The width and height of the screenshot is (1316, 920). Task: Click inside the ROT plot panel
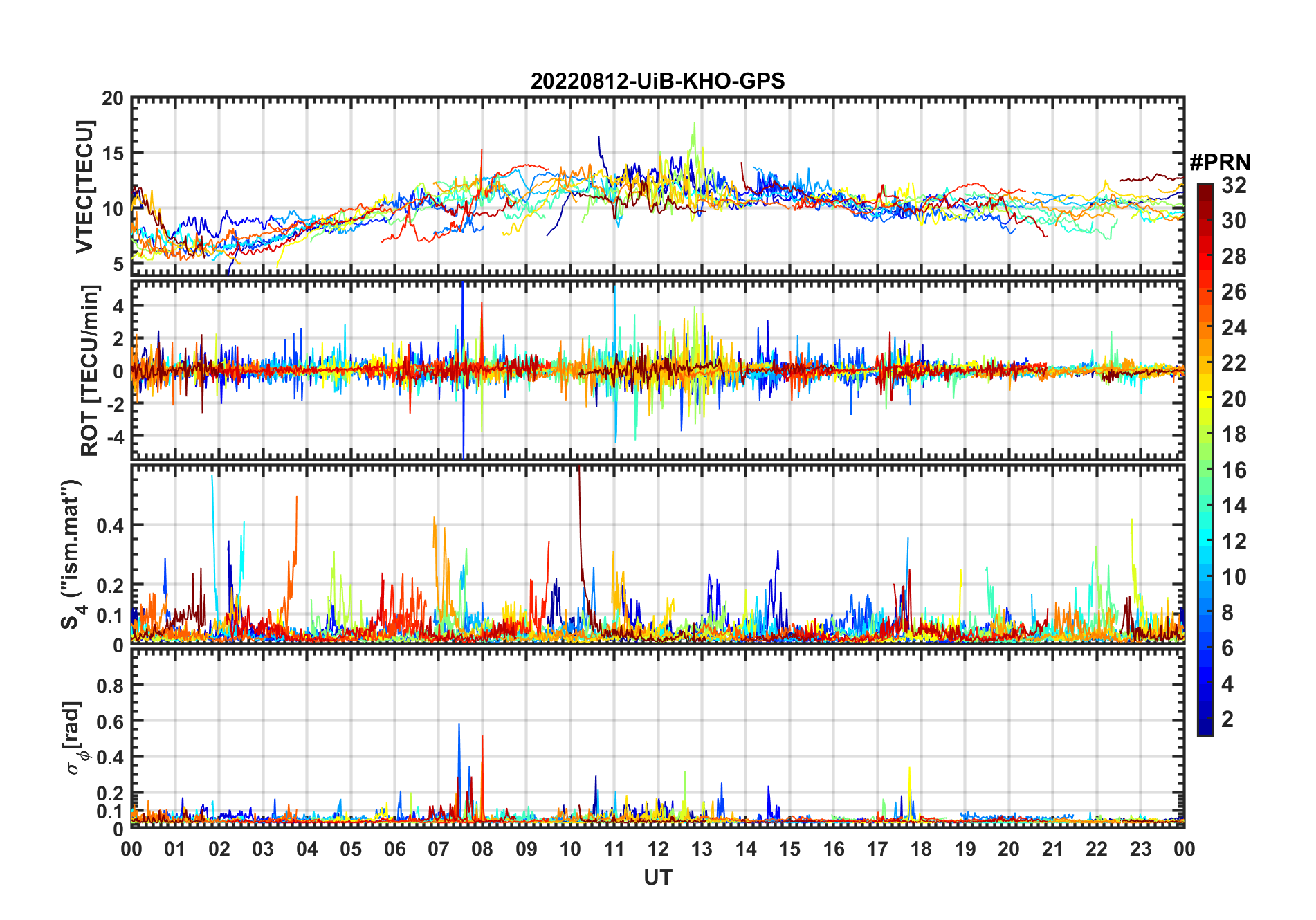tap(657, 370)
